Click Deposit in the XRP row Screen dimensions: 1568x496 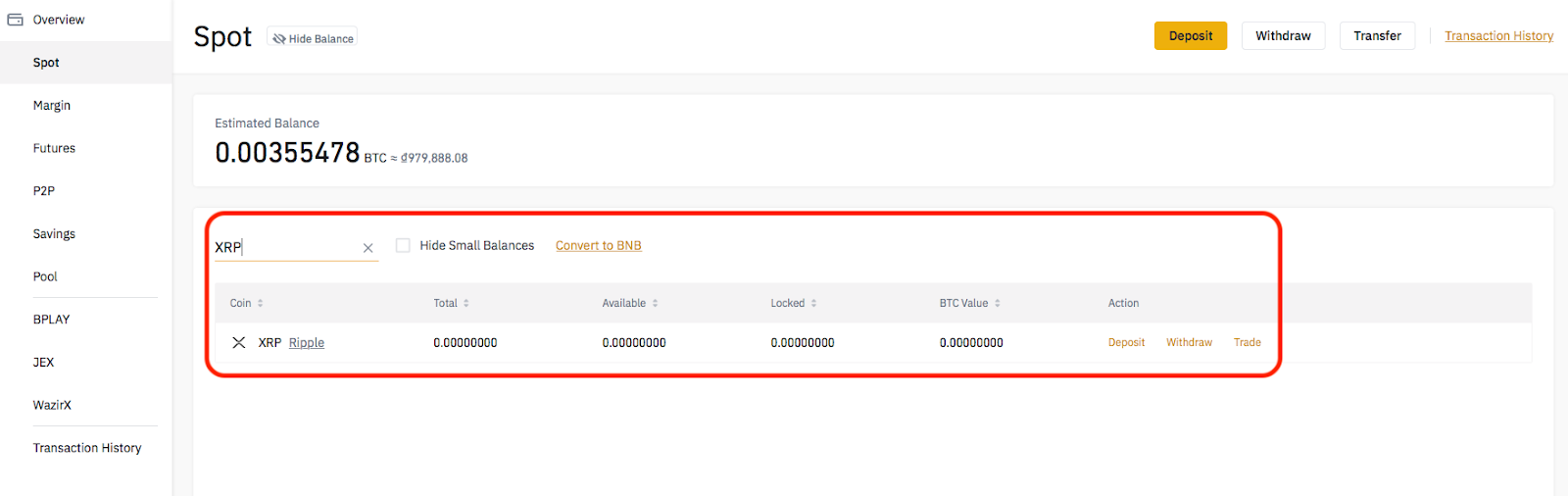(x=1126, y=343)
